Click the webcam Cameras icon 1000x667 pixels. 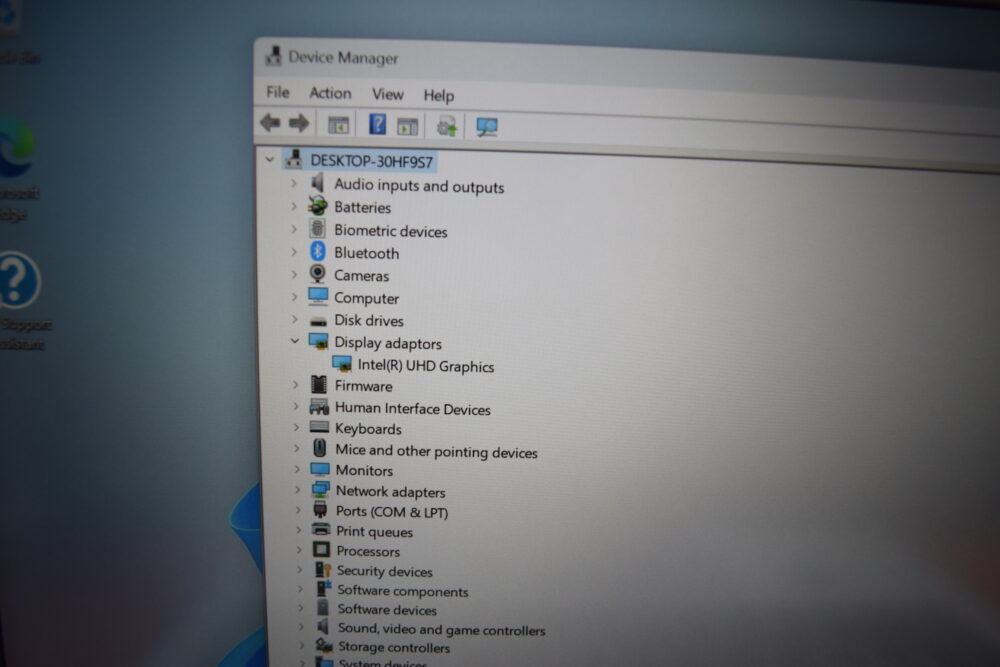317,274
